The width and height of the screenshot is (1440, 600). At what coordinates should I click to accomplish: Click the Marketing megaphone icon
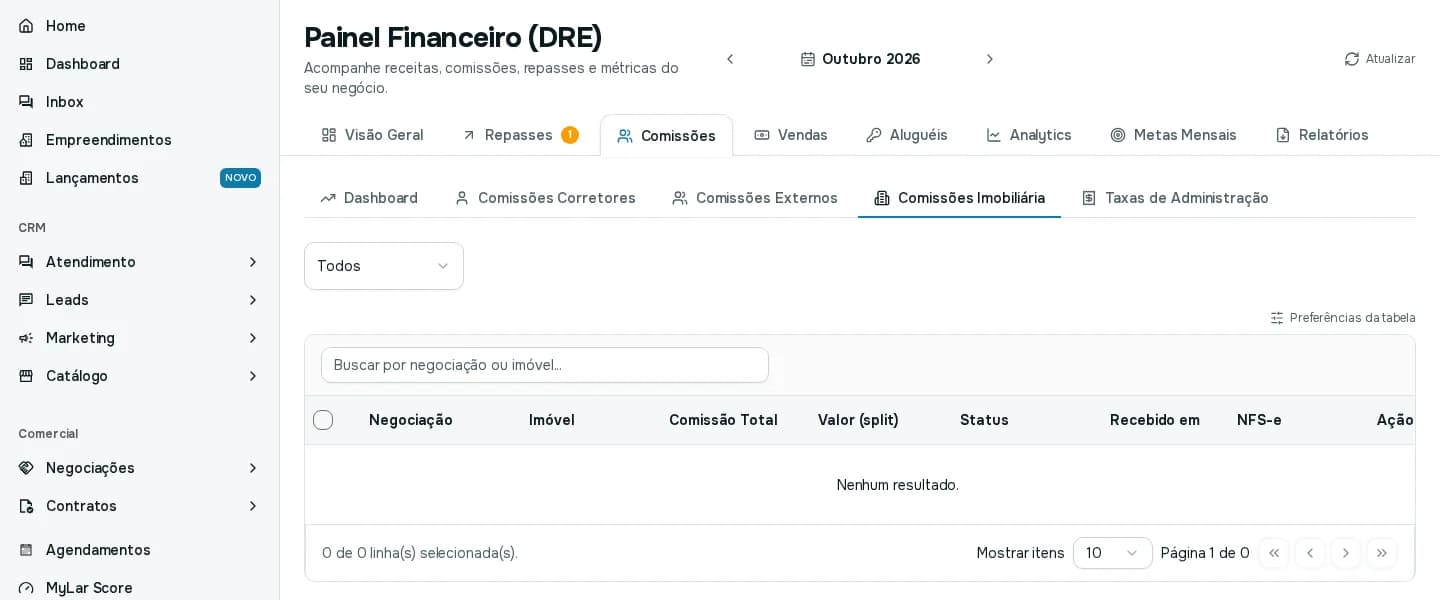point(26,338)
